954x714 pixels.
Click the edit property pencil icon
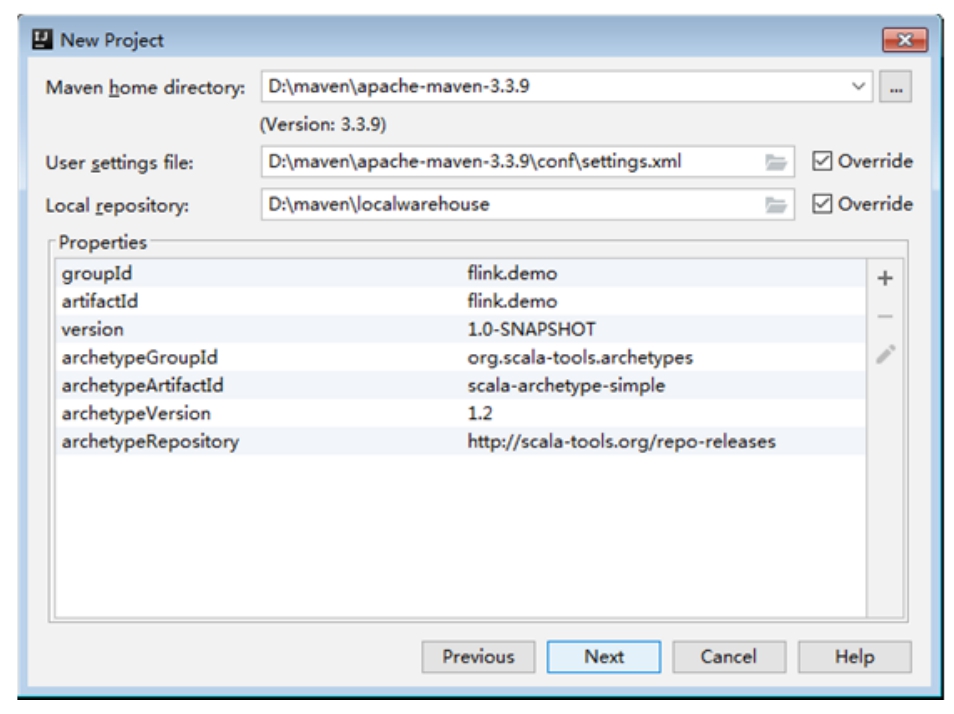click(885, 354)
